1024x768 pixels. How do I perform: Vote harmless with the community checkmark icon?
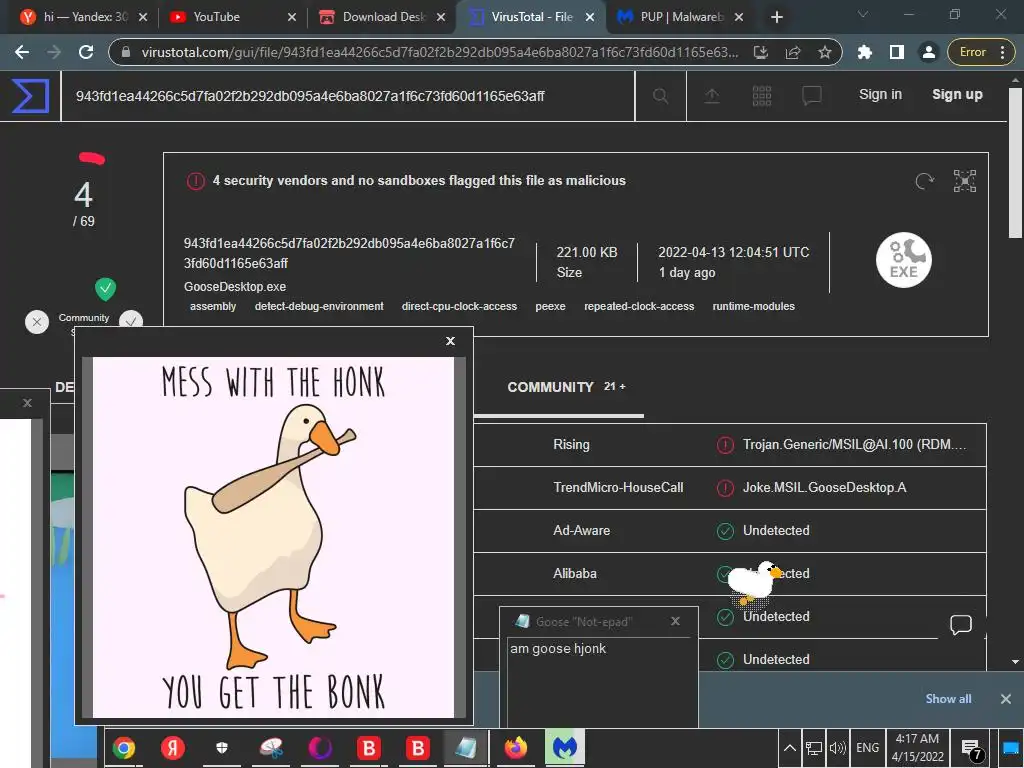(131, 320)
